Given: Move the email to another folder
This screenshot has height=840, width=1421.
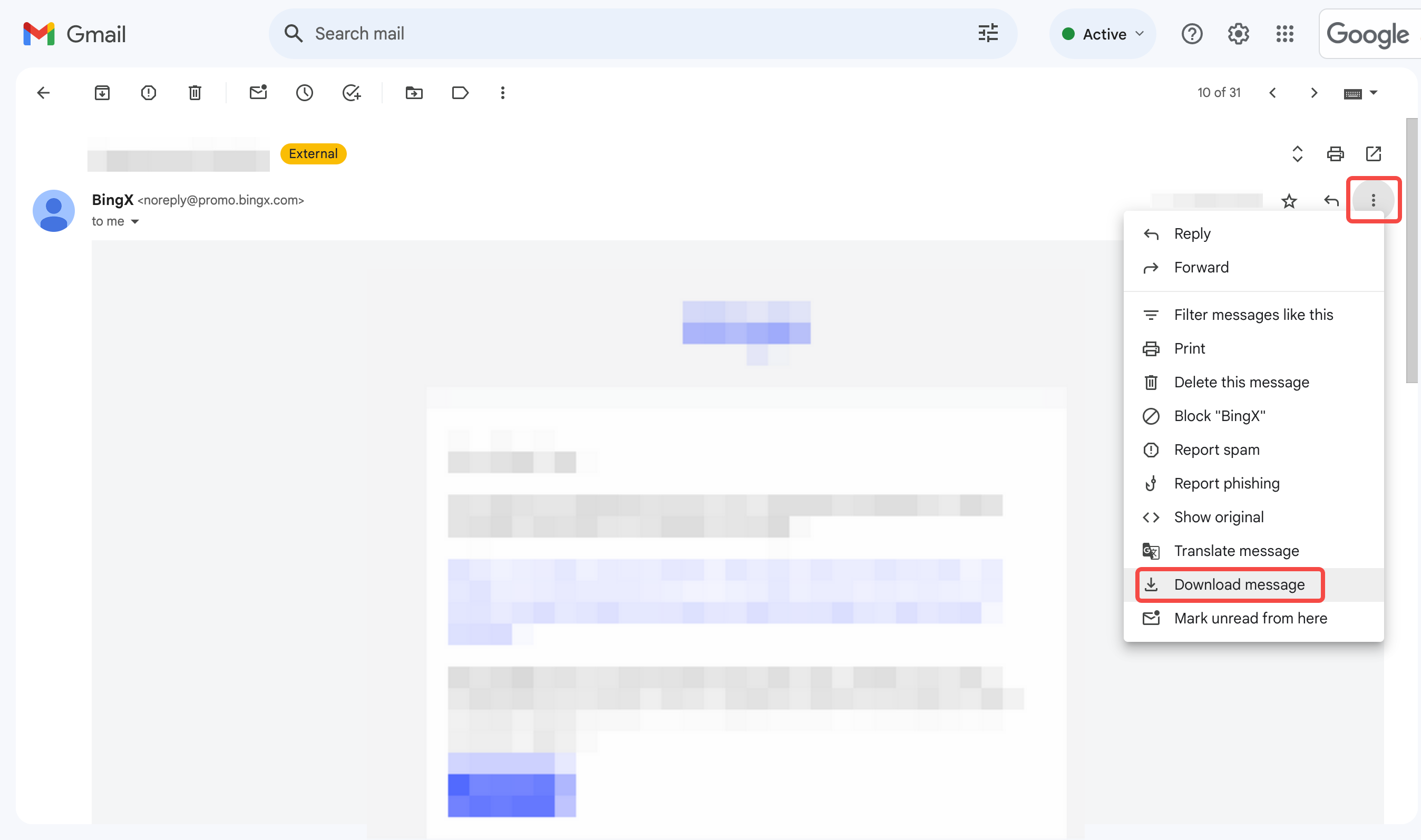Looking at the screenshot, I should tap(414, 92).
